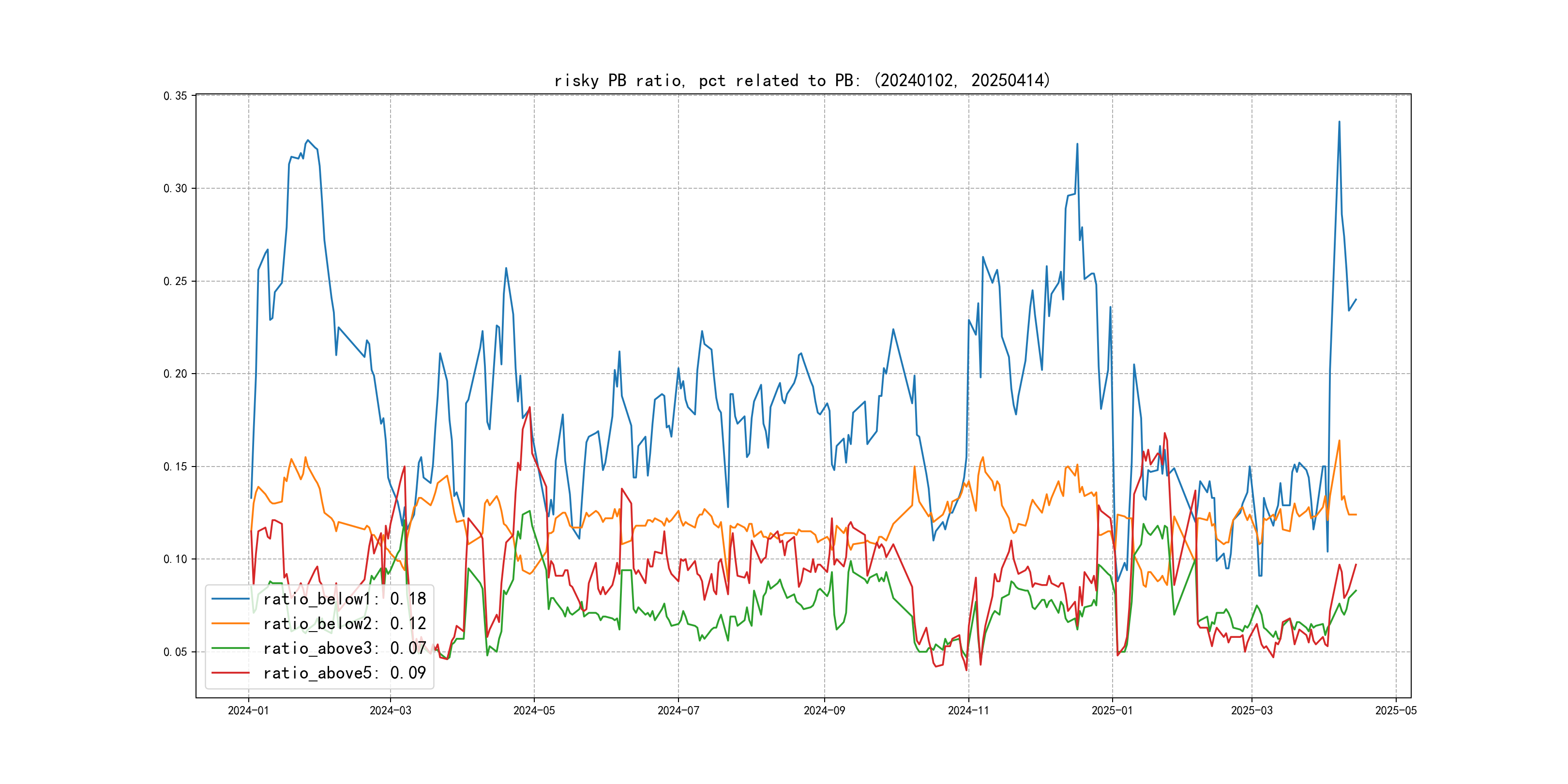The width and height of the screenshot is (1568, 784).
Task: Select the 'ratio_below1: 0.18' legend label
Action: pyautogui.click(x=345, y=599)
